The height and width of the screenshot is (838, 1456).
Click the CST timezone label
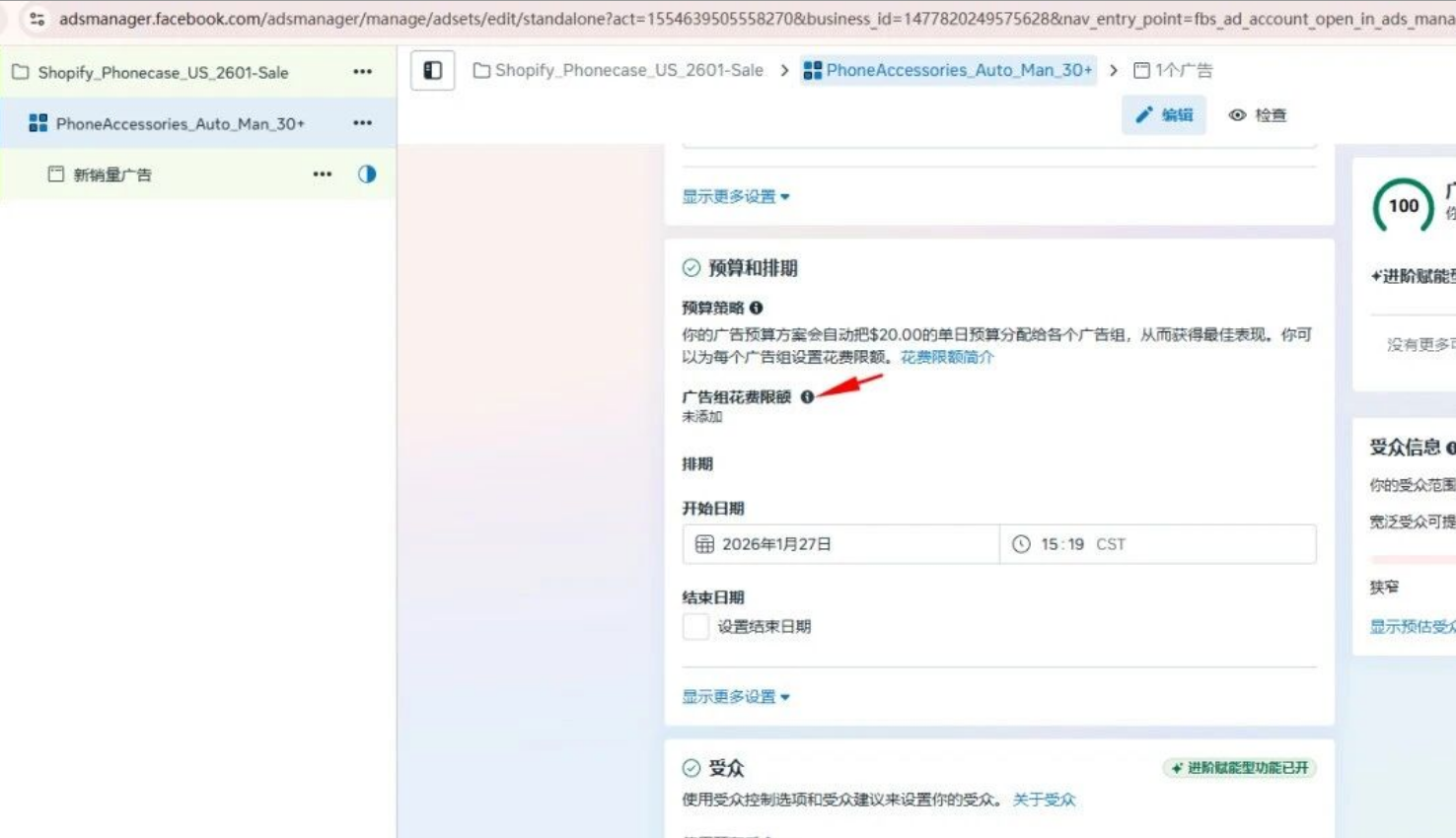tap(1111, 544)
